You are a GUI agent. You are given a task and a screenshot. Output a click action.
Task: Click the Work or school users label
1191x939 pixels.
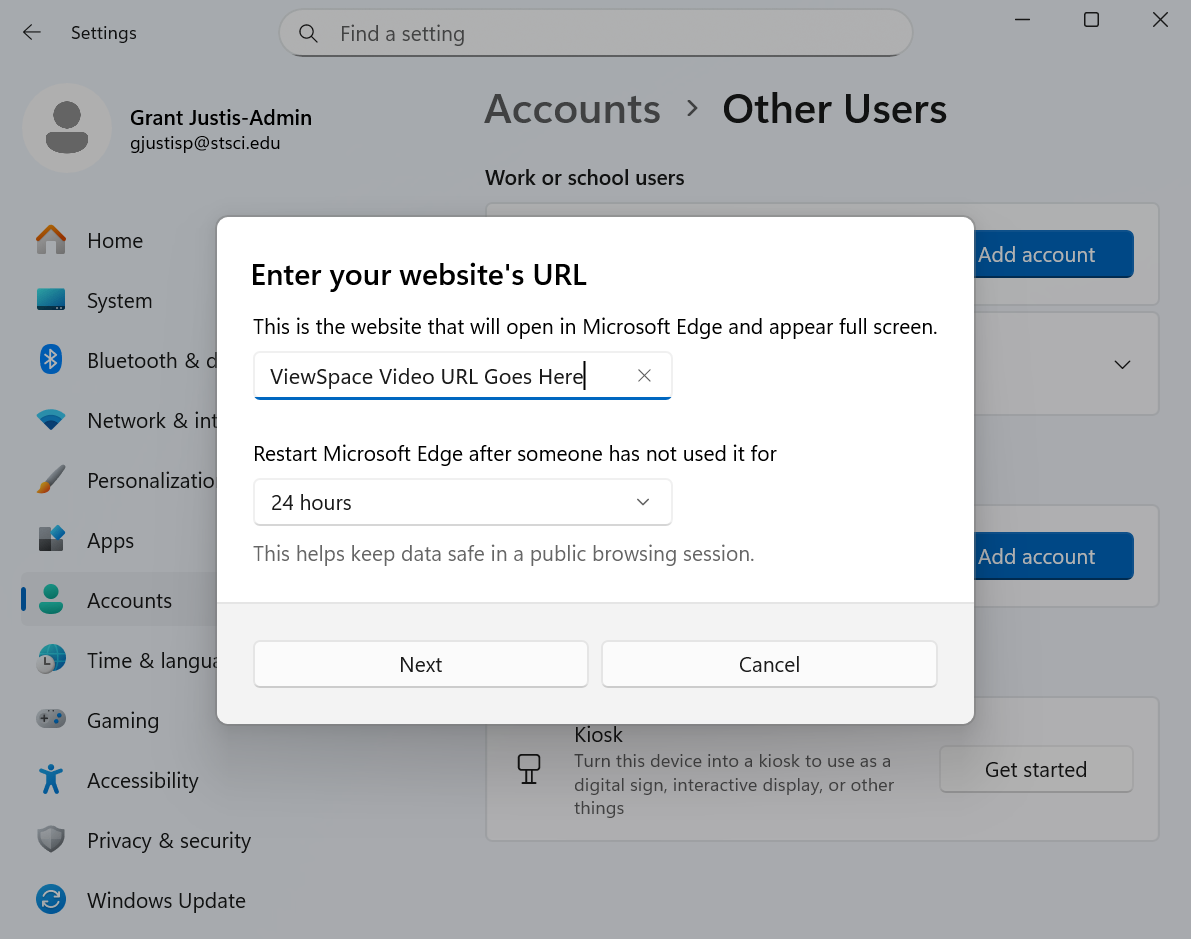point(585,177)
